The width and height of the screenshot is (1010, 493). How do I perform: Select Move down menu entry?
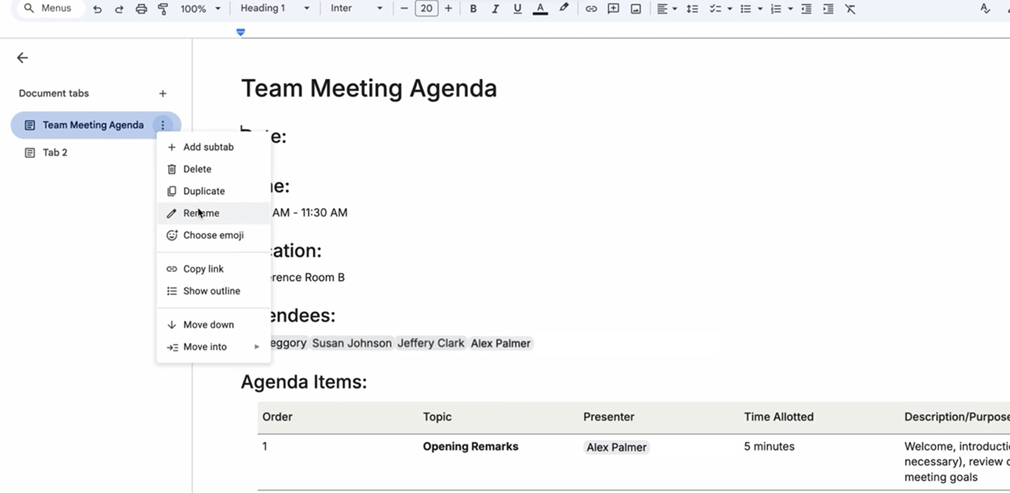[213, 325]
